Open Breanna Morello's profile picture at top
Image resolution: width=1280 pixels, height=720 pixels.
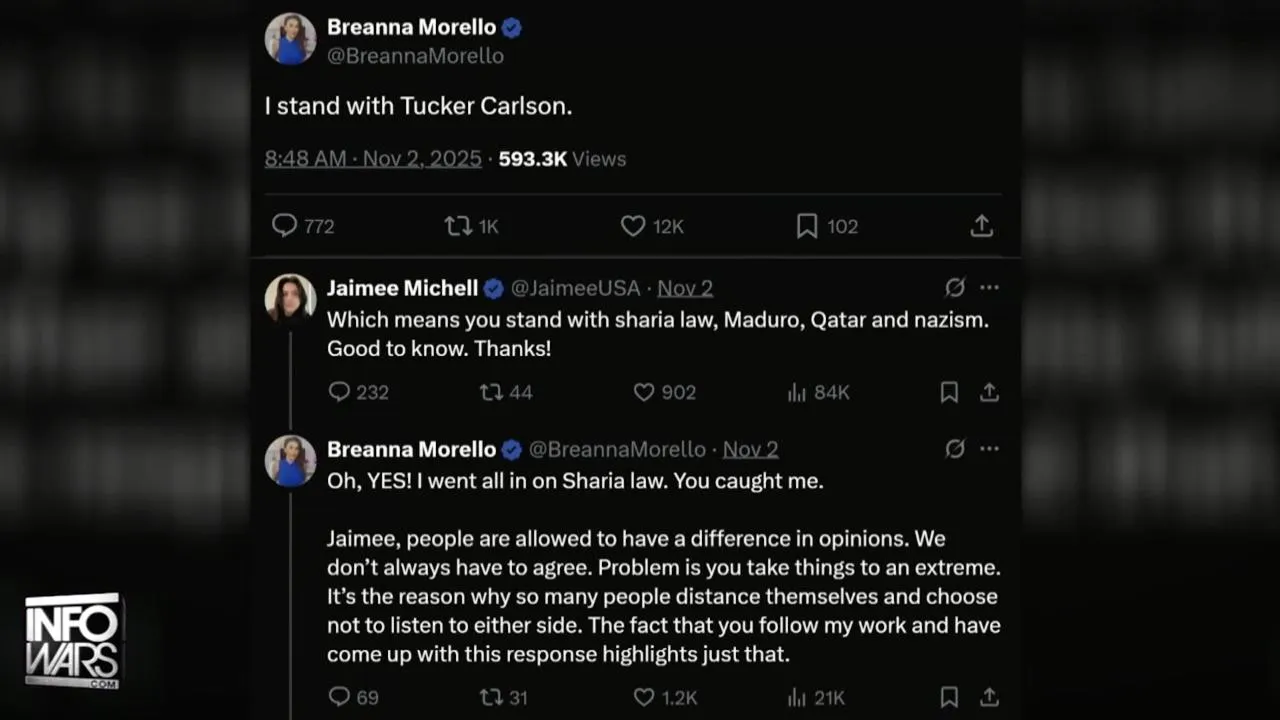point(291,39)
